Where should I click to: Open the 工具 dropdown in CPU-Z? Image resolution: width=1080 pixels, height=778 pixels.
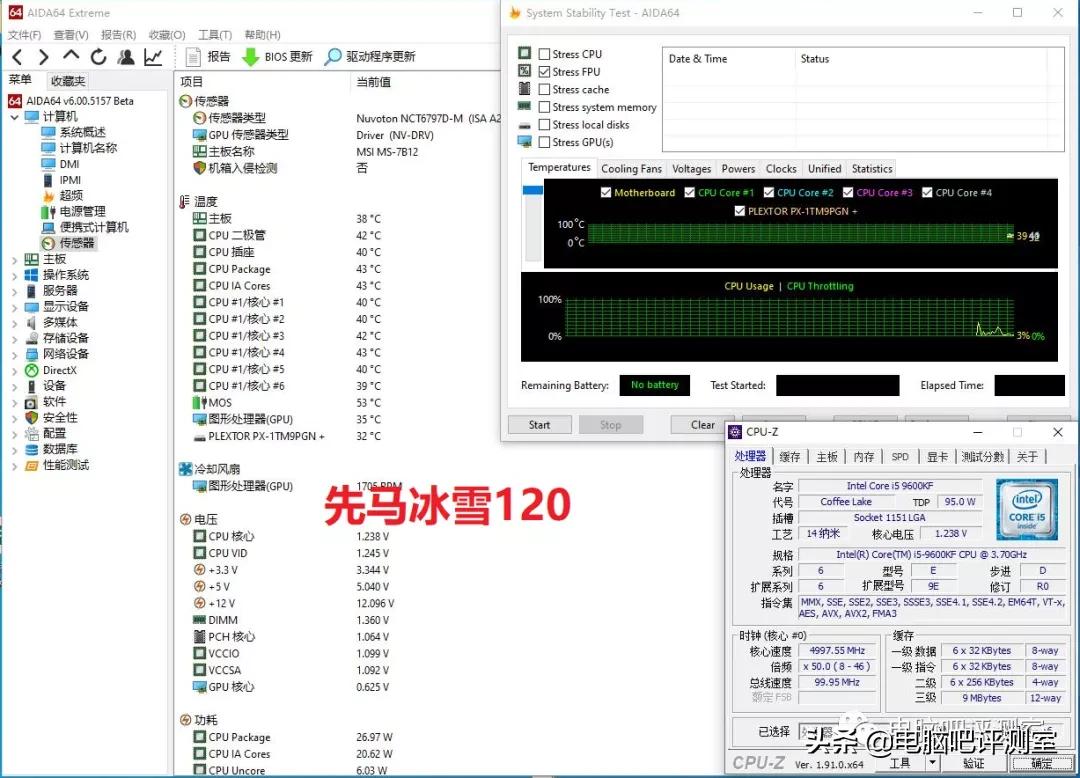(906, 762)
